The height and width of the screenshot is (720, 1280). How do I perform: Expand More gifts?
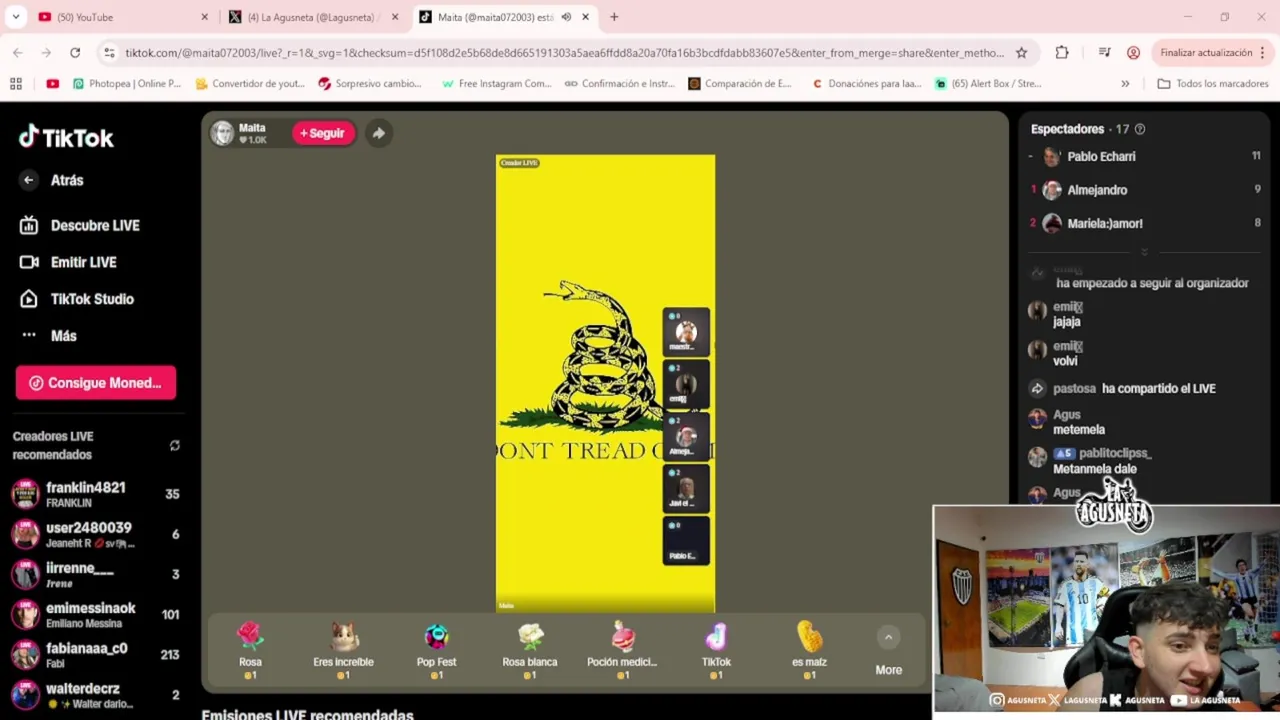[888, 651]
